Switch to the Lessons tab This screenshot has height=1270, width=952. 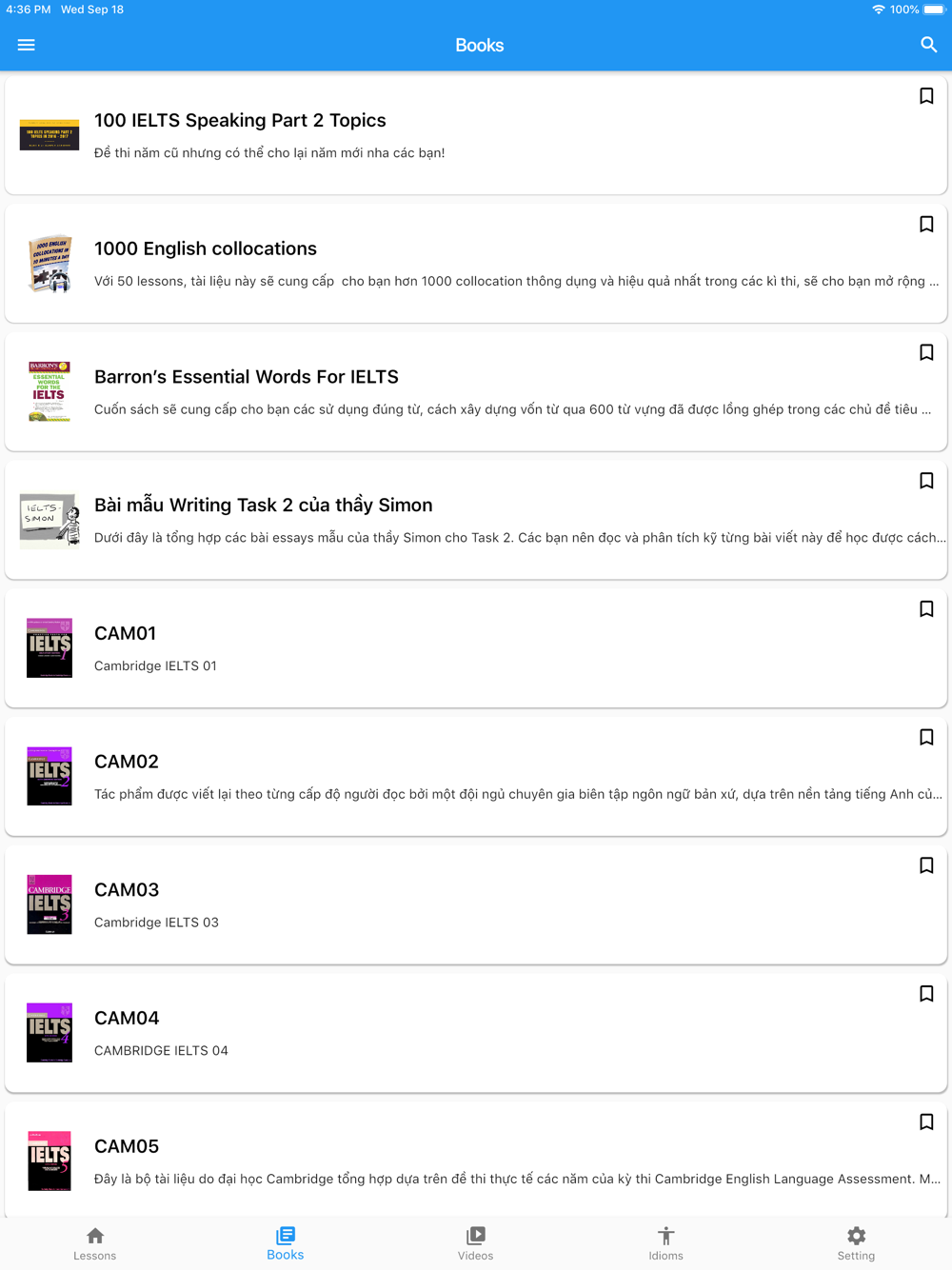pos(95,1243)
